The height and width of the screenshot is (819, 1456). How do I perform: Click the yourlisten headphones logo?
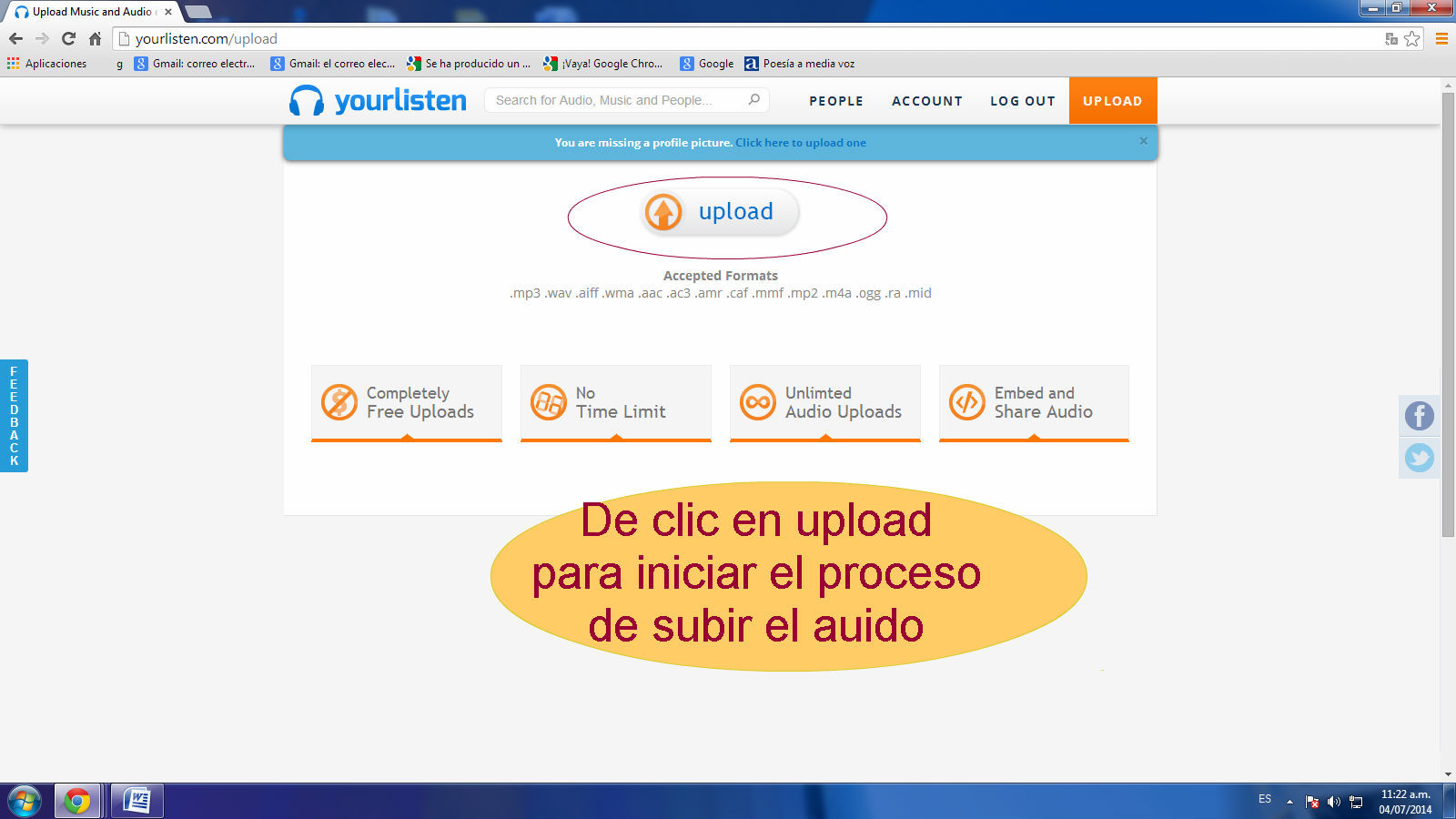tap(306, 100)
